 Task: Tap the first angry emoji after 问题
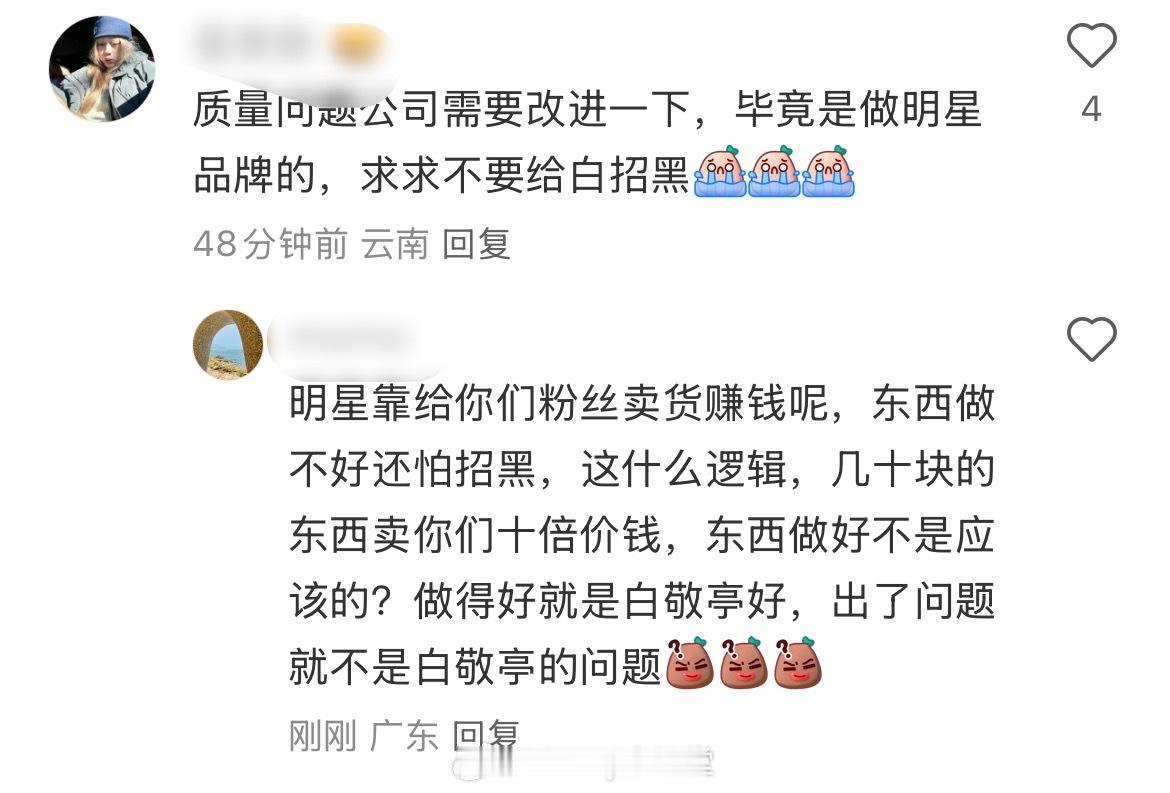click(x=689, y=662)
